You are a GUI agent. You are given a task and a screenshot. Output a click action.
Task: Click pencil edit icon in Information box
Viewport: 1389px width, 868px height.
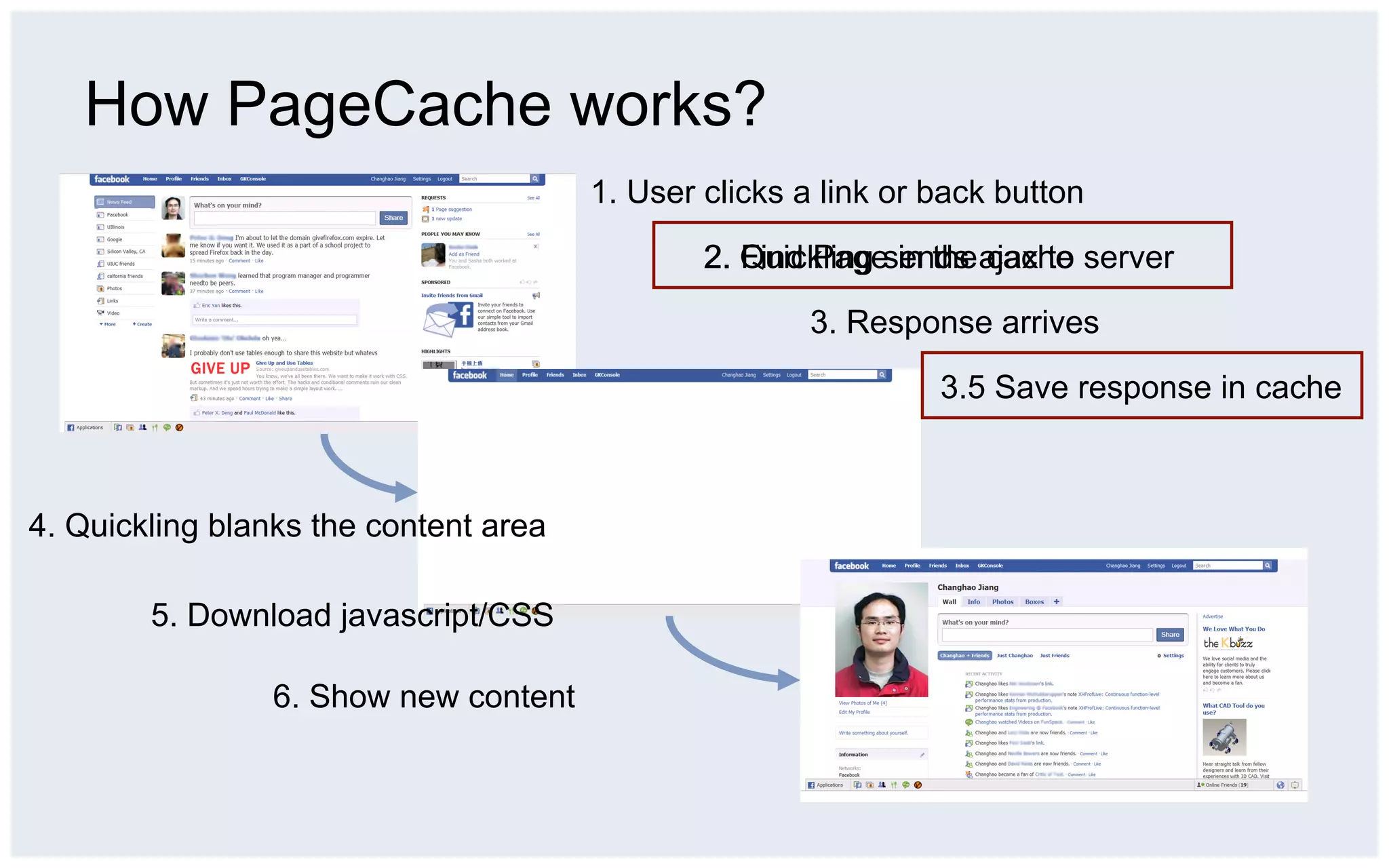click(922, 755)
